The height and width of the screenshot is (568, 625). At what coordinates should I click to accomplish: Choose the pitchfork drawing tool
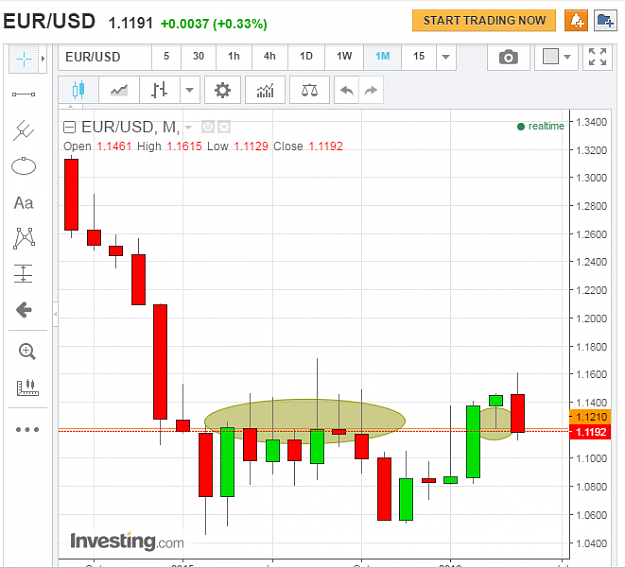[x=24, y=130]
